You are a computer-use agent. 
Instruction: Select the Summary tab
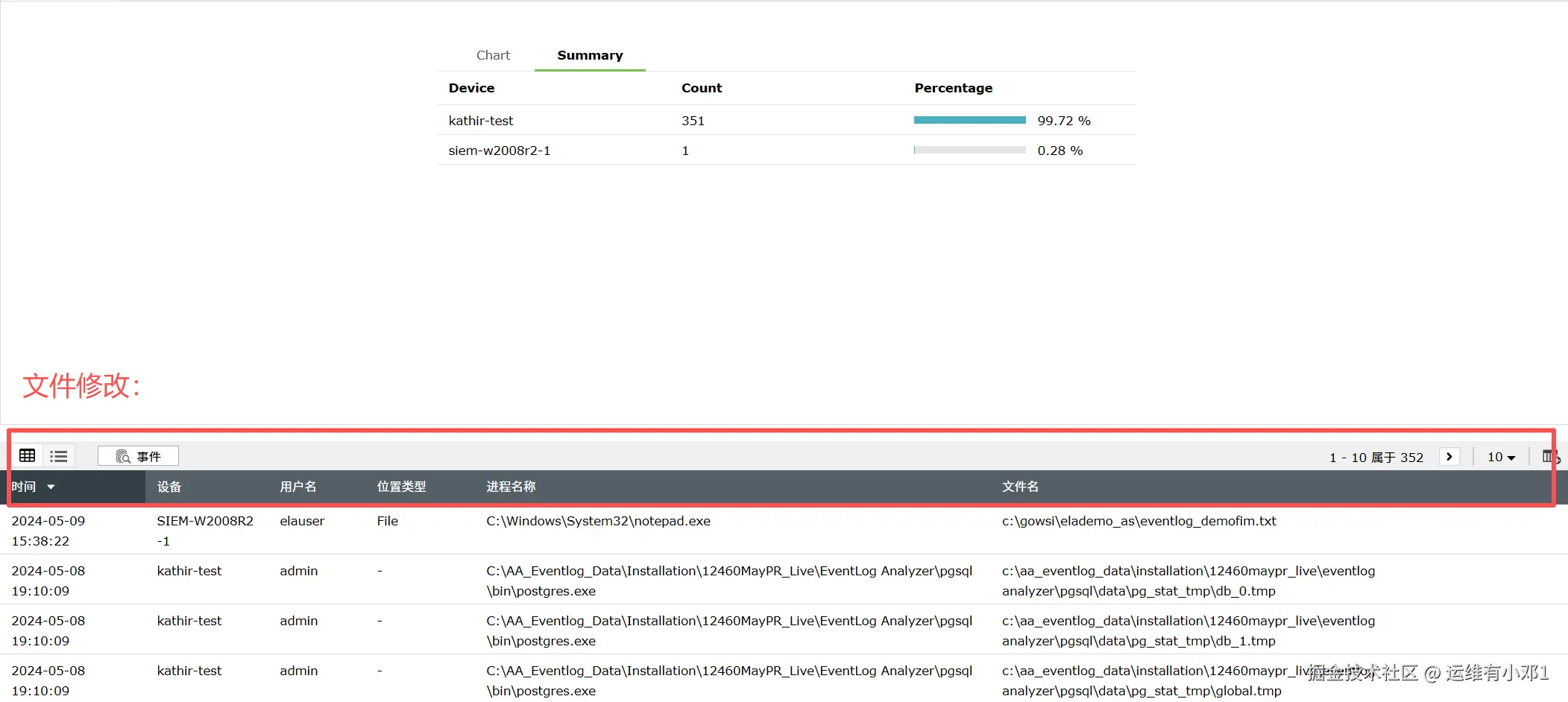coord(590,55)
